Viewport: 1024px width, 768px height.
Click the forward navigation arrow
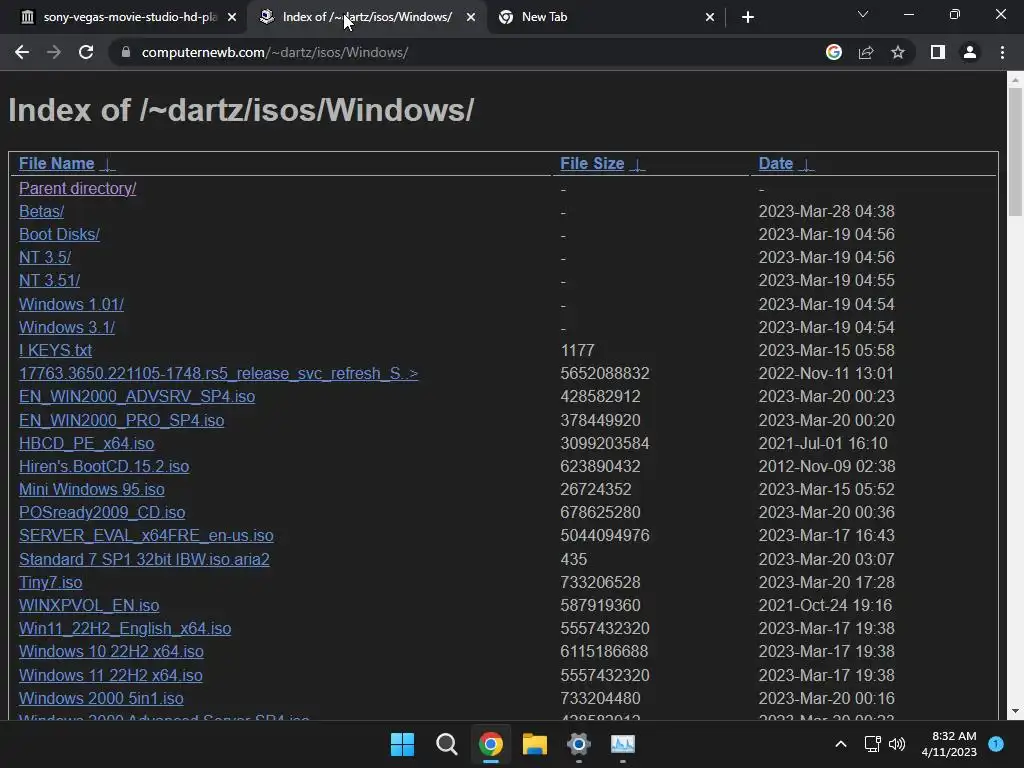pyautogui.click(x=54, y=52)
